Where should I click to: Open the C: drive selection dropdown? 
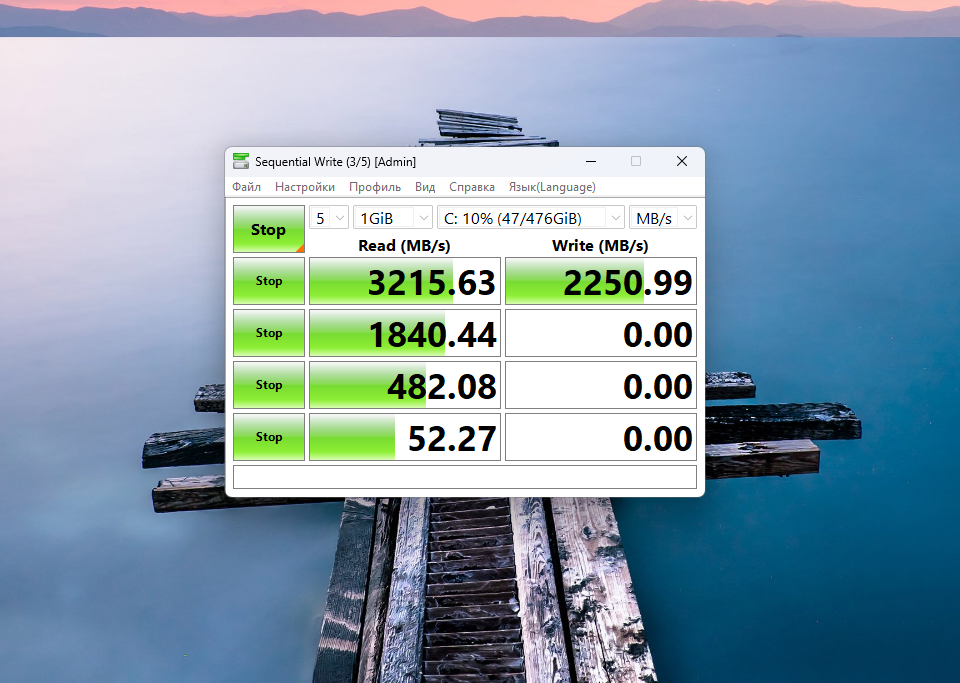pos(531,218)
